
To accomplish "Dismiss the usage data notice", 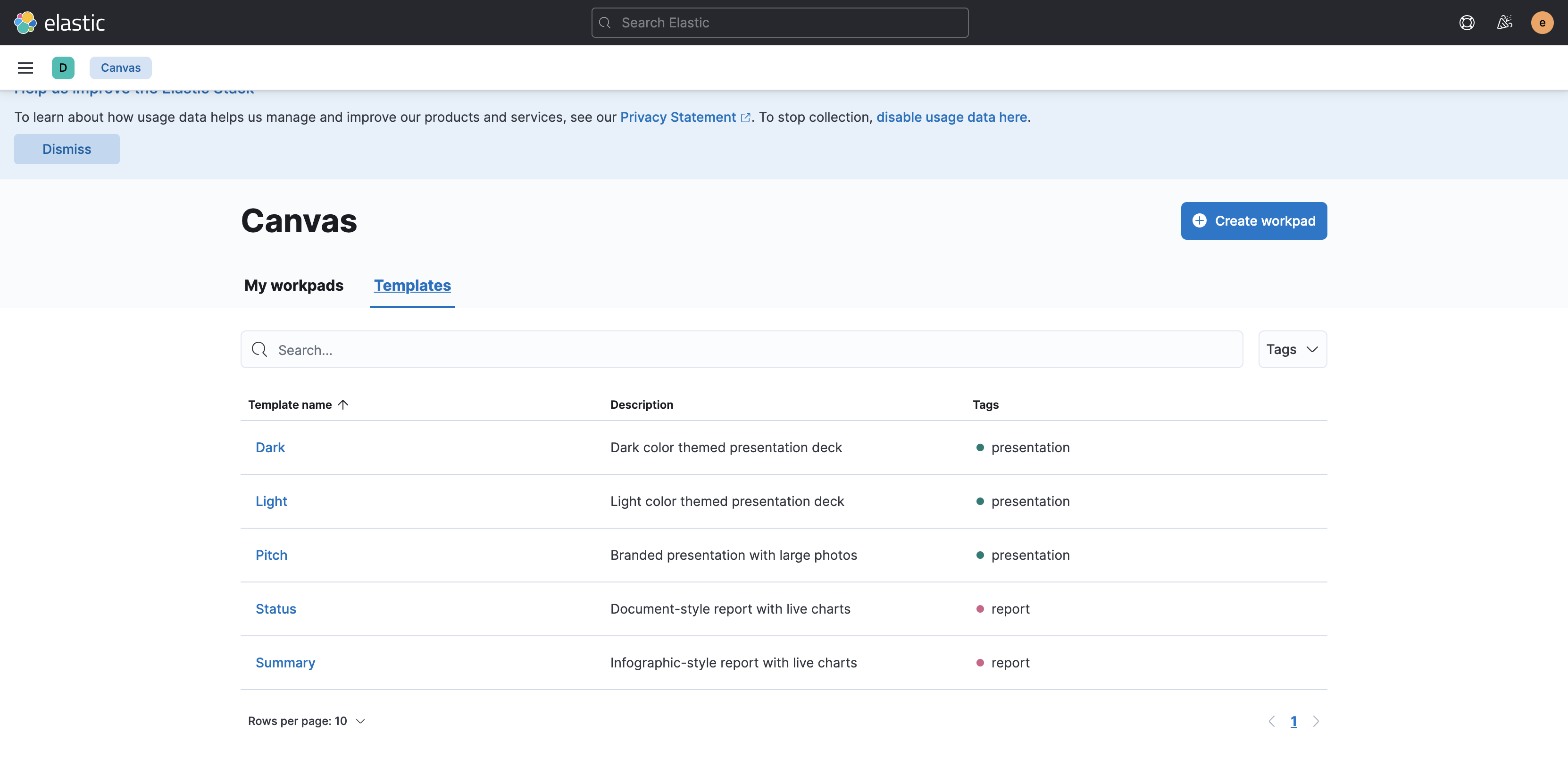I will click(67, 149).
